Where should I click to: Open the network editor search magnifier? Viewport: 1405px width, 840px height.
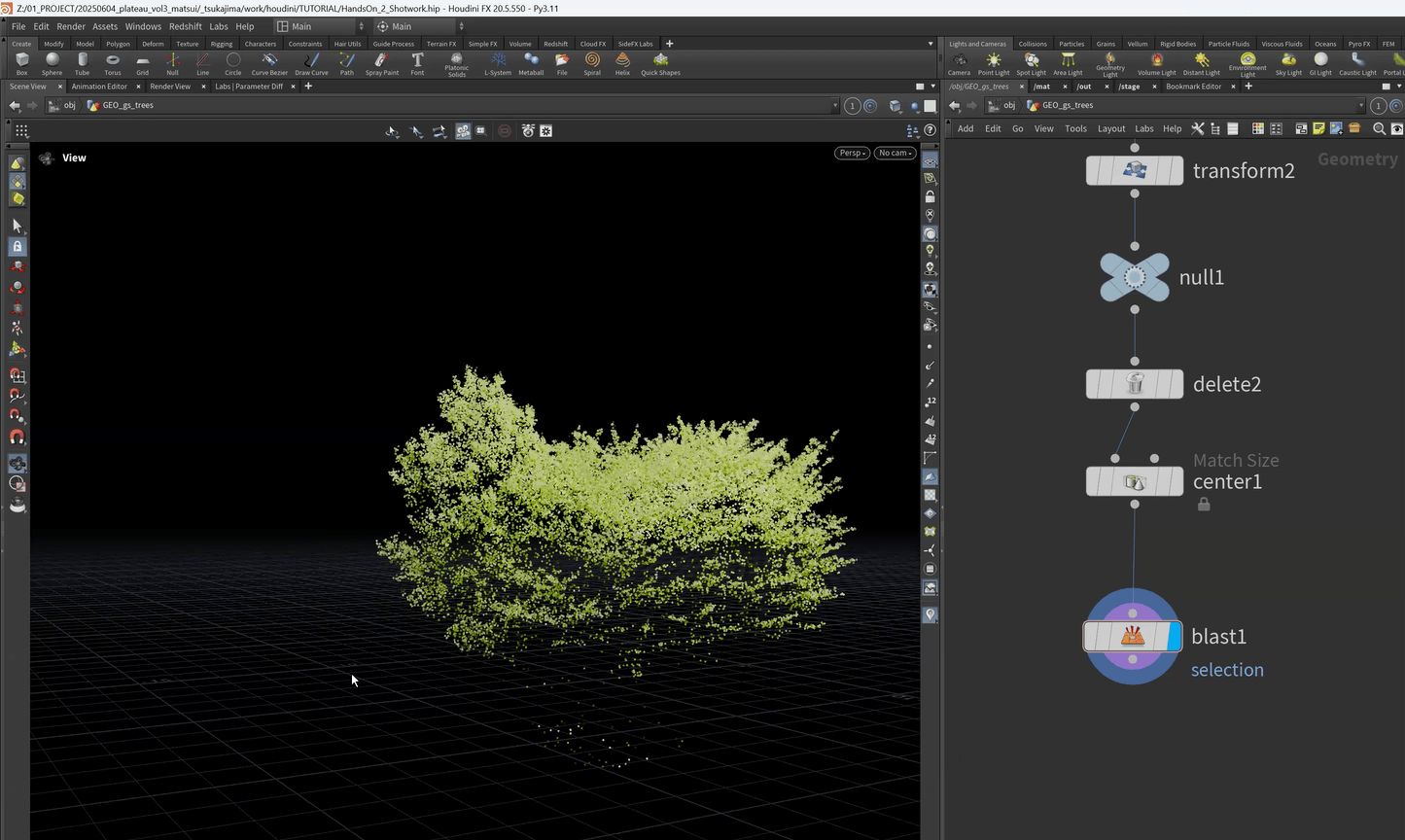[1379, 128]
